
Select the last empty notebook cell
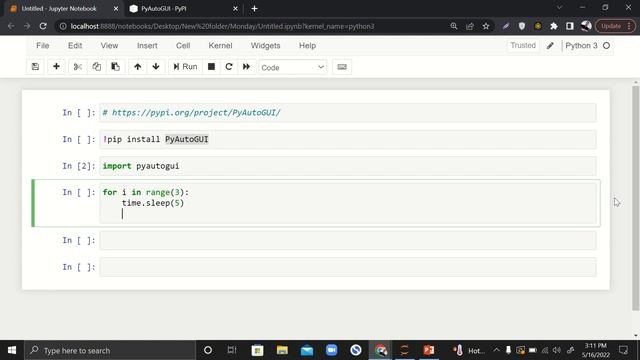point(348,267)
